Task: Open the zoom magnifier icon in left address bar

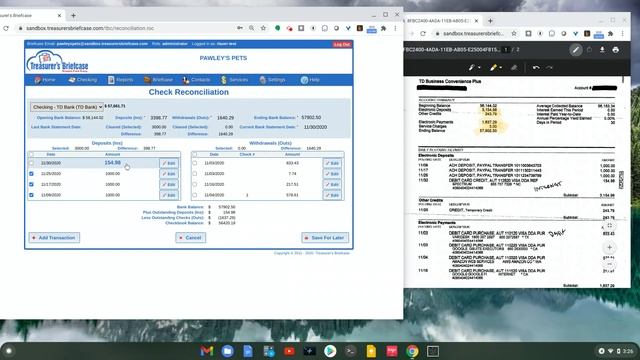Action: 251,28
